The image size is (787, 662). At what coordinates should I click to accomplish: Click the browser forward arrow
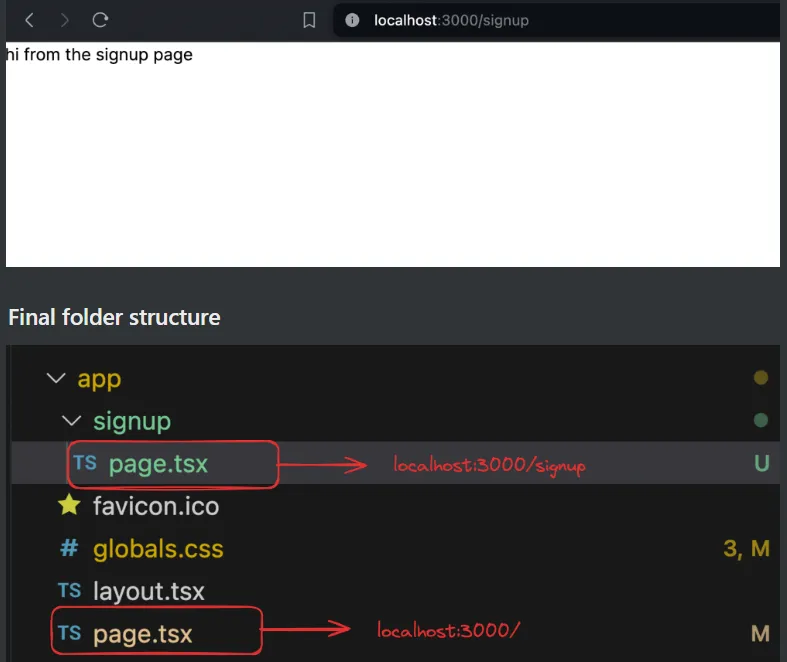[65, 20]
